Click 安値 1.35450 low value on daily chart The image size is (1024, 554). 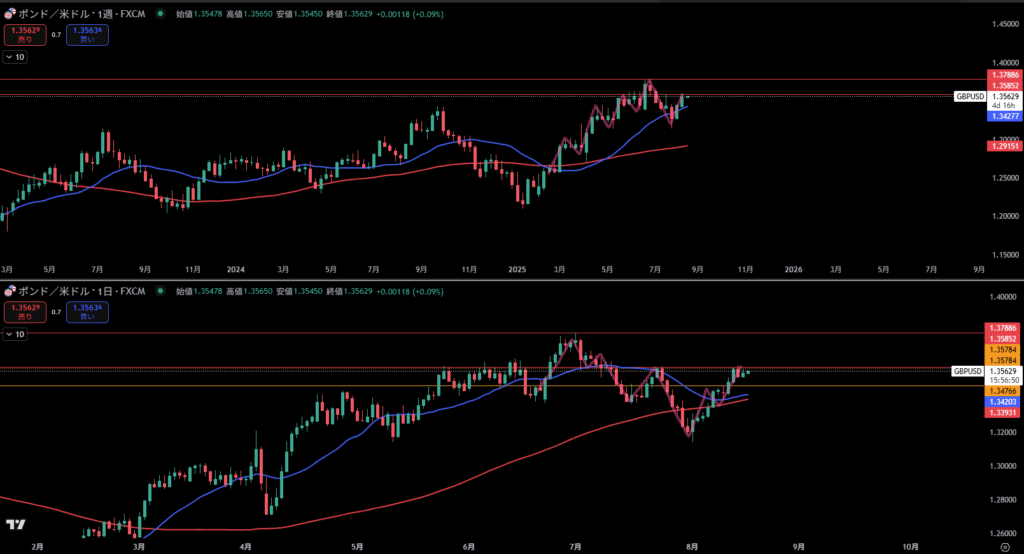coord(299,291)
